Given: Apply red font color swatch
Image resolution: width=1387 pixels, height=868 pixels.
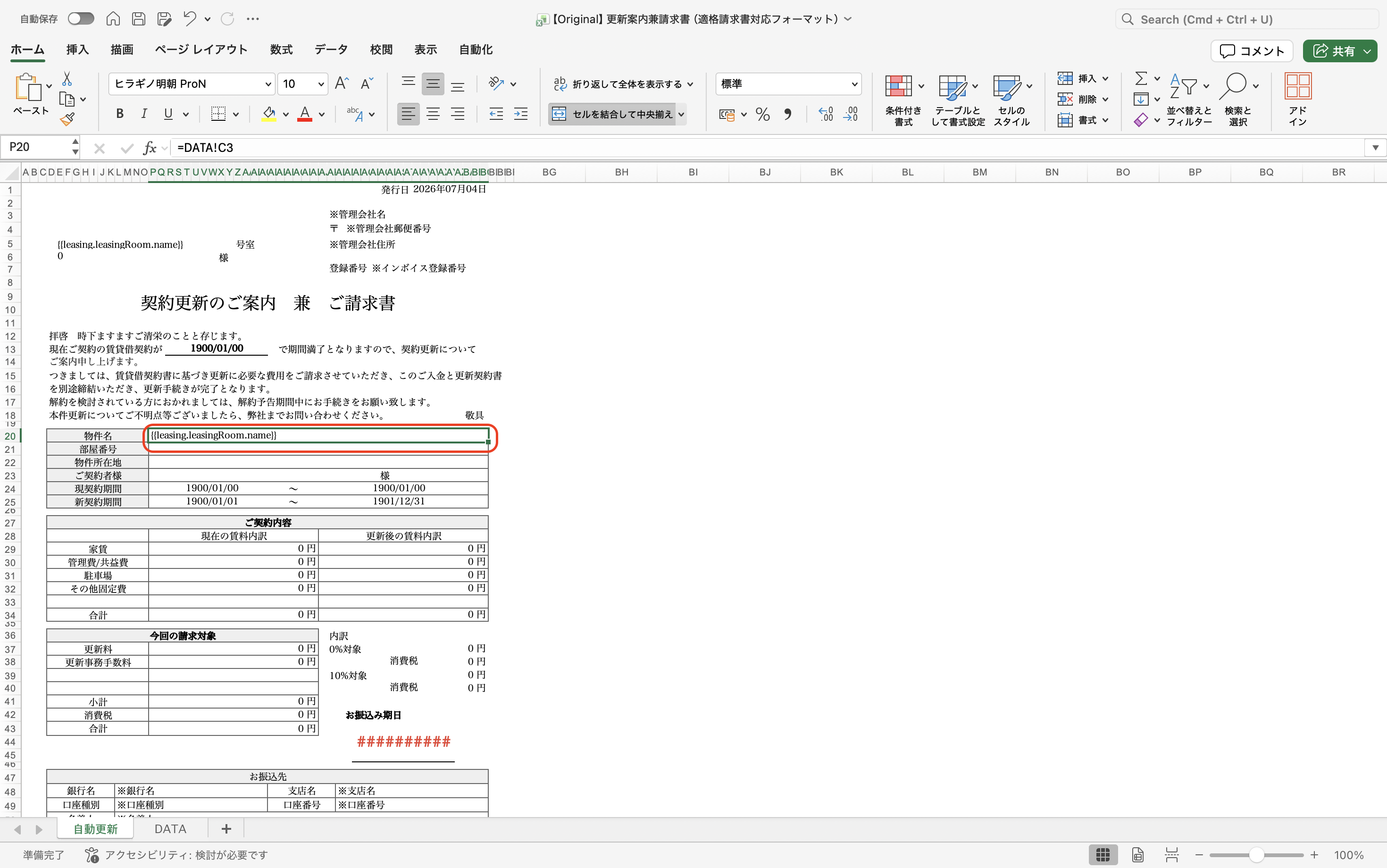Looking at the screenshot, I should pyautogui.click(x=305, y=114).
